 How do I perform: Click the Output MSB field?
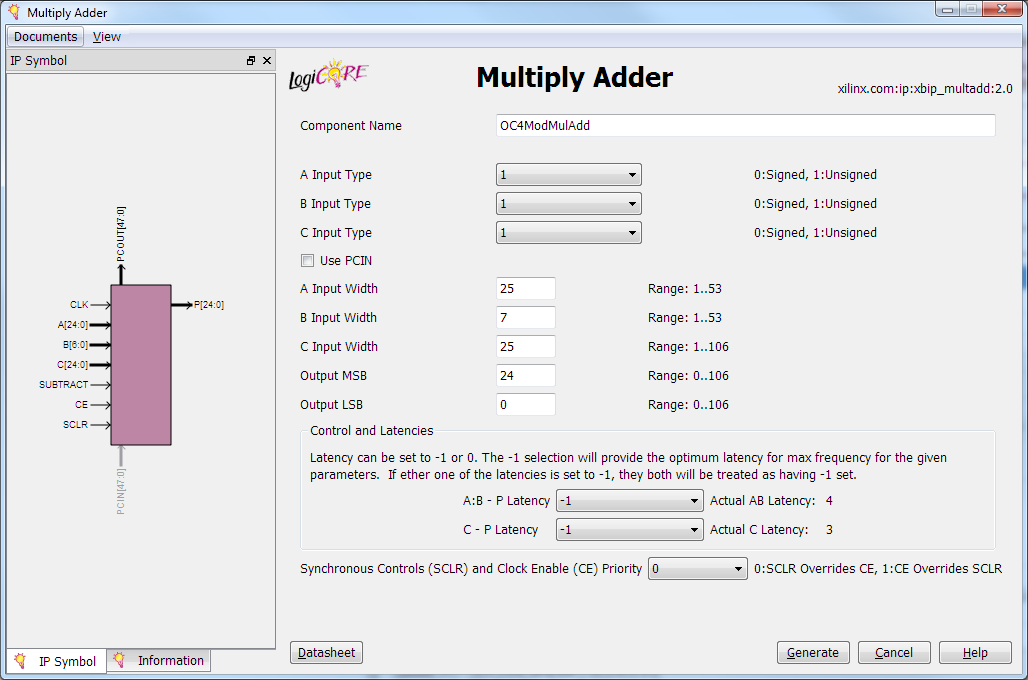tap(526, 375)
